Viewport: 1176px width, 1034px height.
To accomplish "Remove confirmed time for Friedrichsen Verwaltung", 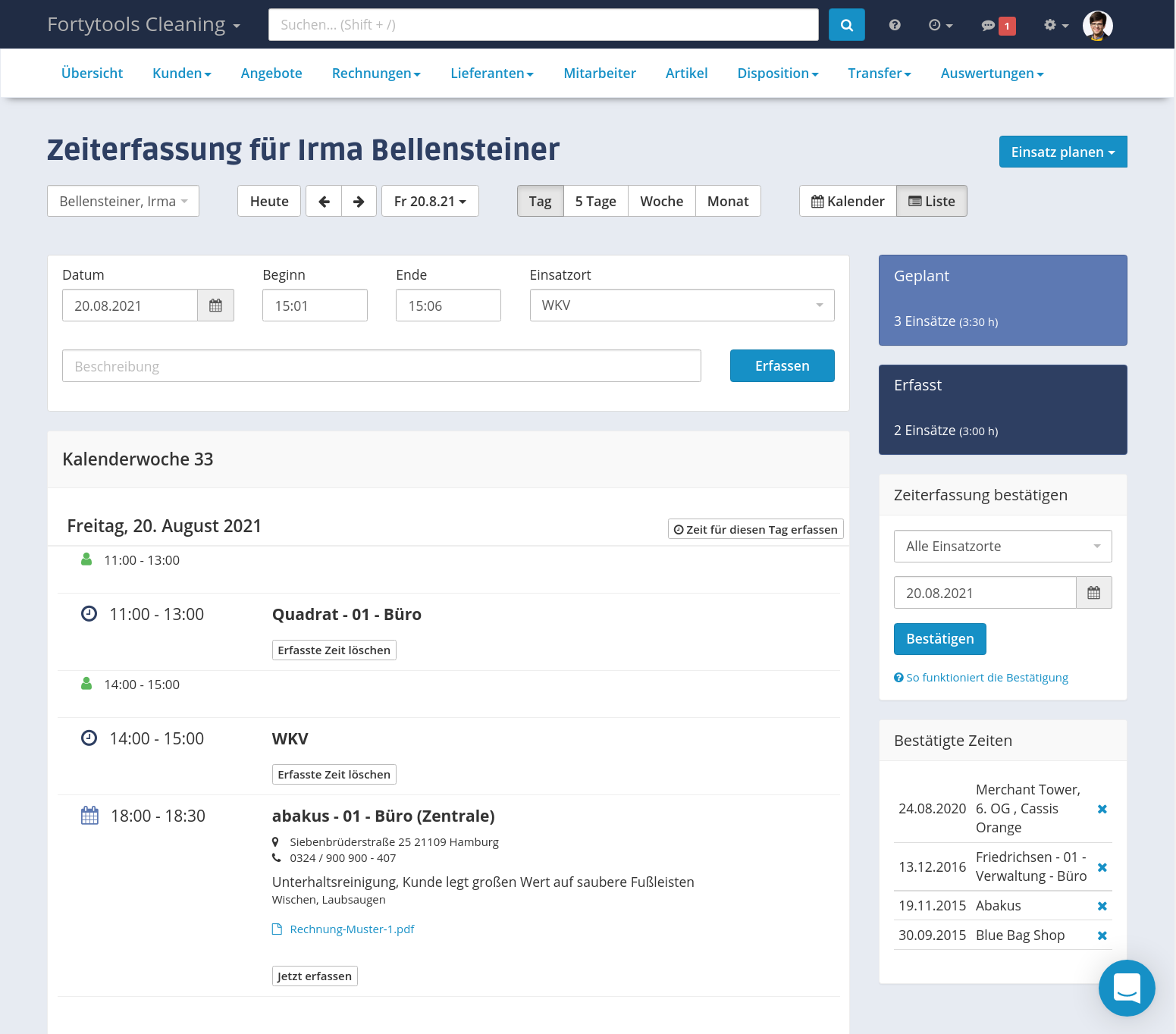I will point(1102,867).
